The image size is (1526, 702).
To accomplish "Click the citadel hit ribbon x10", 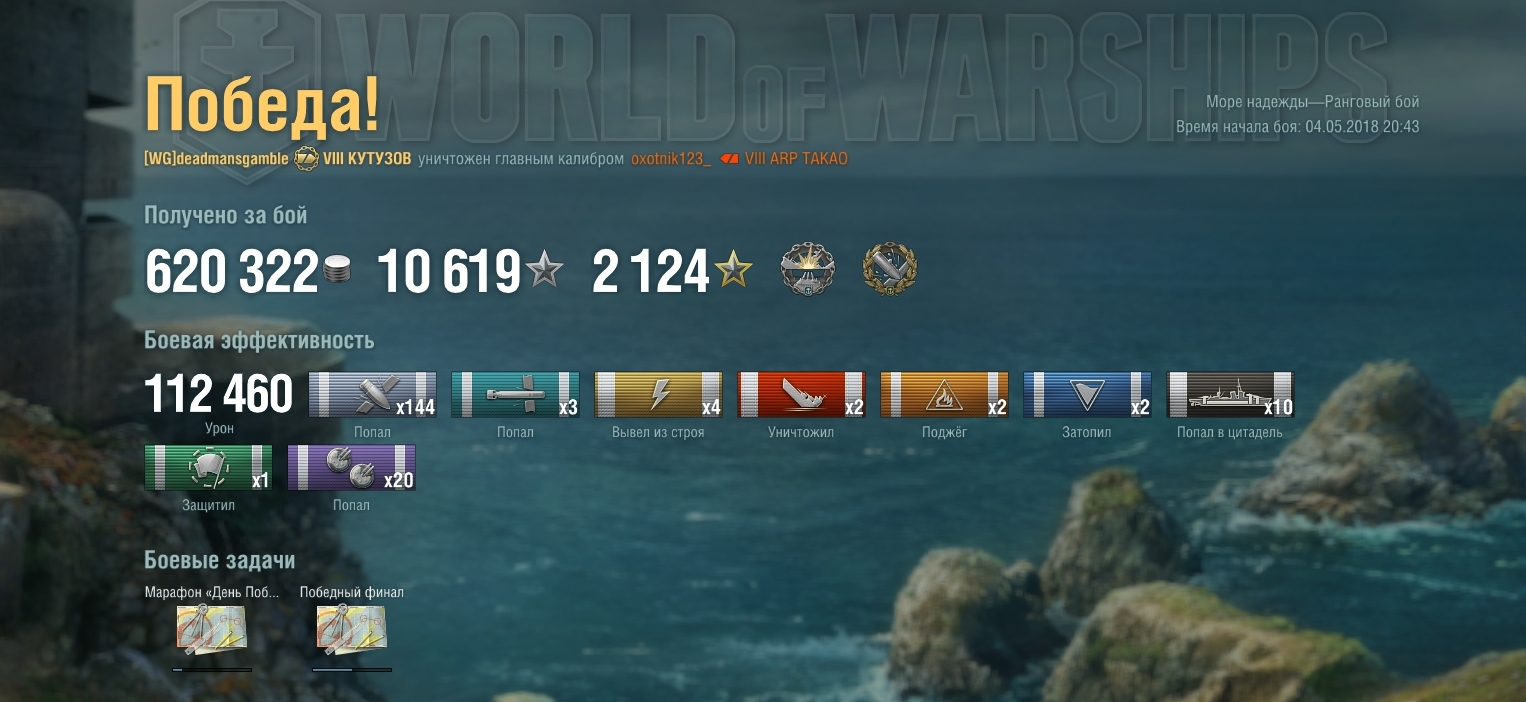I will tap(1231, 395).
